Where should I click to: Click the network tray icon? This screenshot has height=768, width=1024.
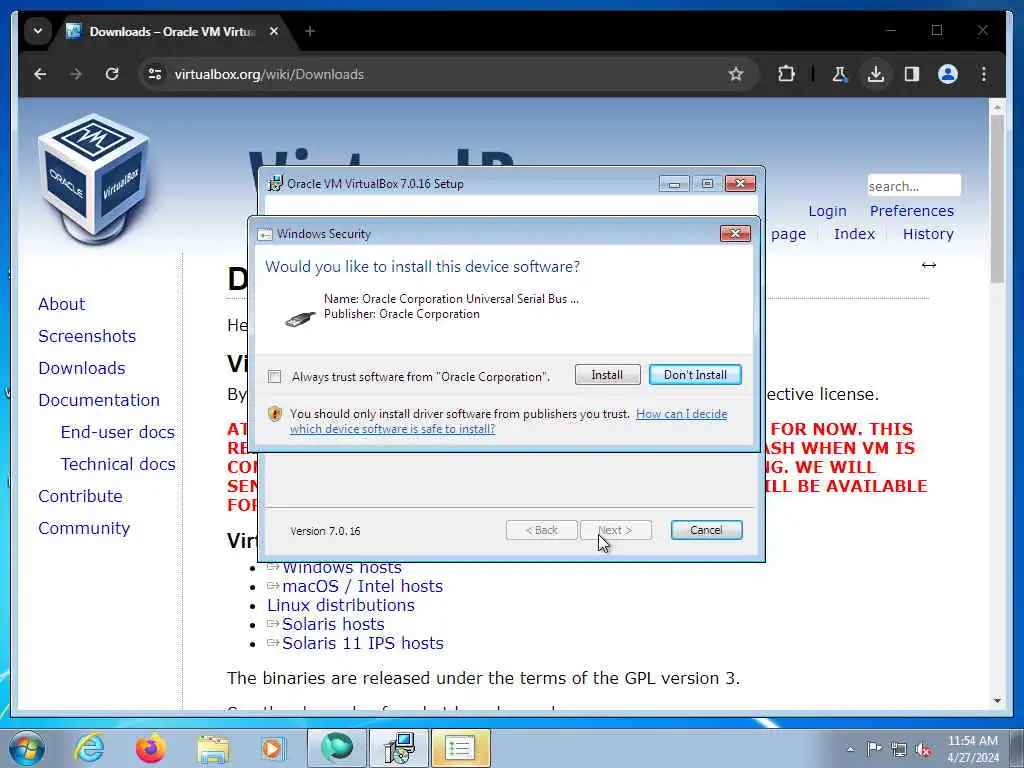click(899, 749)
